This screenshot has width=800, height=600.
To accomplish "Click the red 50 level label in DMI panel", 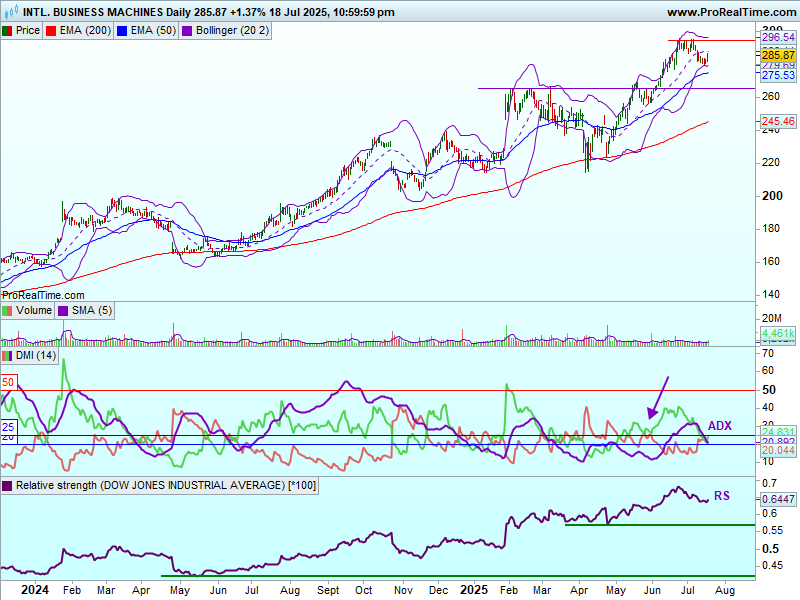I will click(x=9, y=382).
